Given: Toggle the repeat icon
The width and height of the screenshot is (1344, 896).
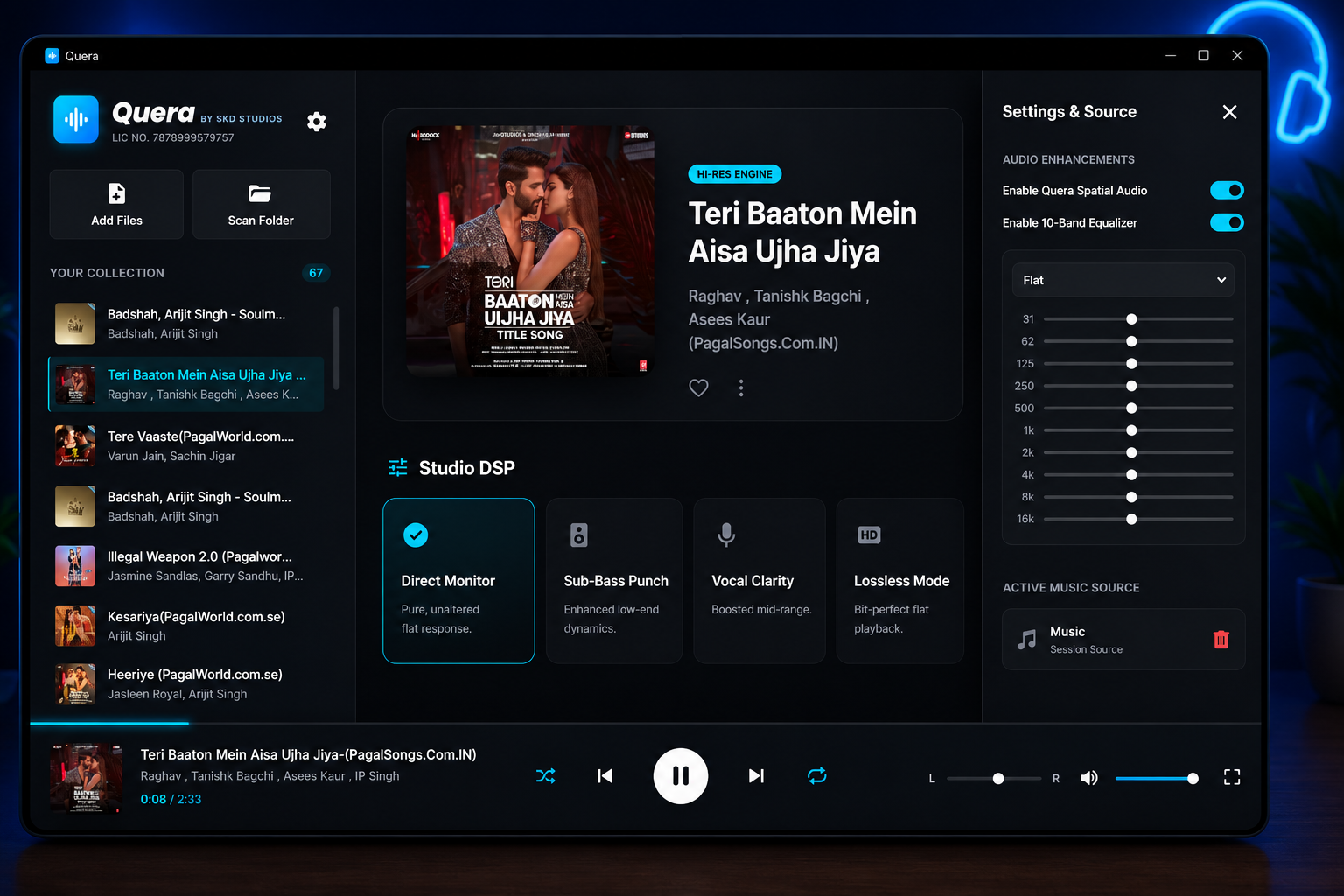Looking at the screenshot, I should tap(816, 776).
